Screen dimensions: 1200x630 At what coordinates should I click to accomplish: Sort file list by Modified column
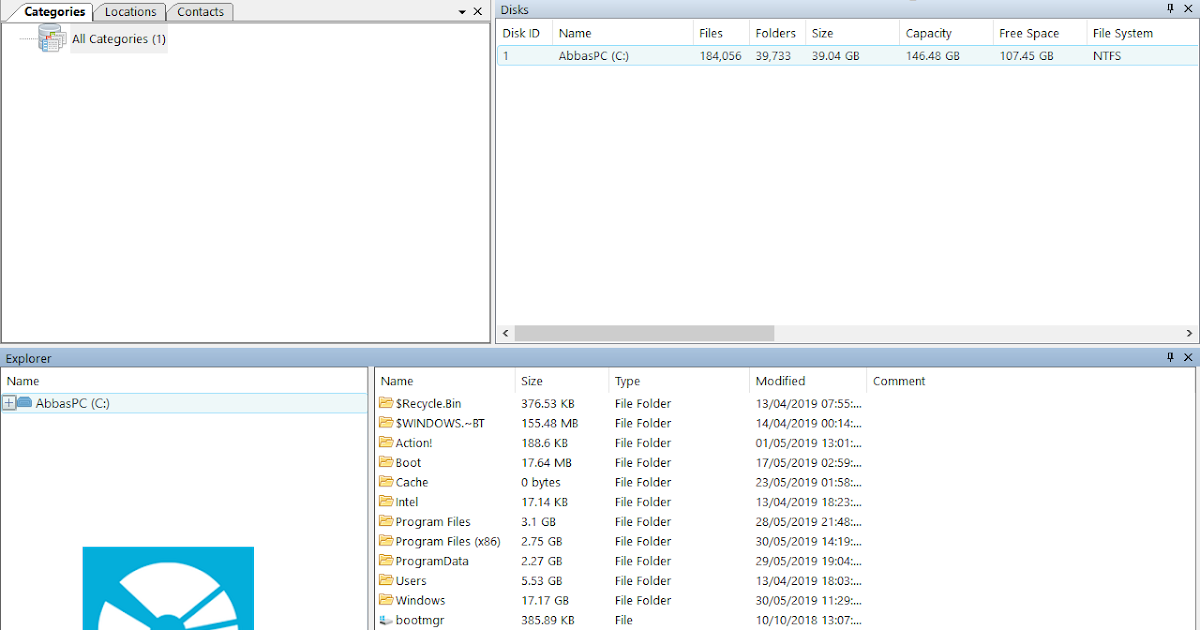[x=808, y=381]
